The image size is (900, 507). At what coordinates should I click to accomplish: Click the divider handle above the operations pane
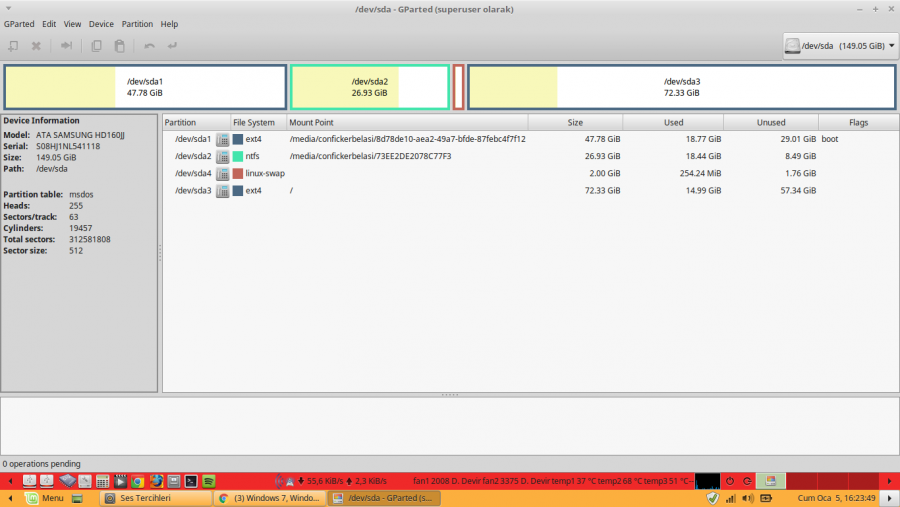450,395
